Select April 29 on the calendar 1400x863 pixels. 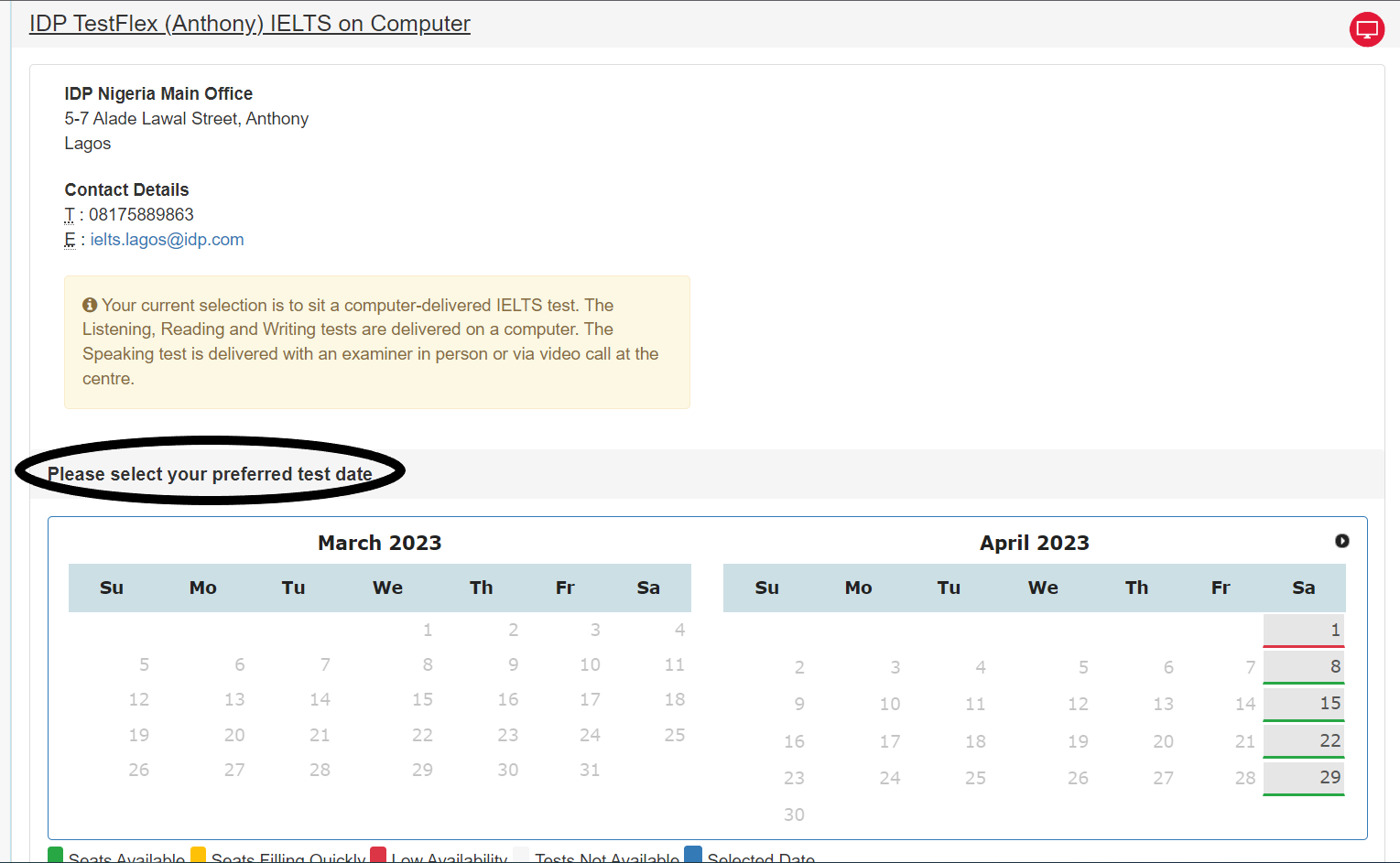point(1303,777)
